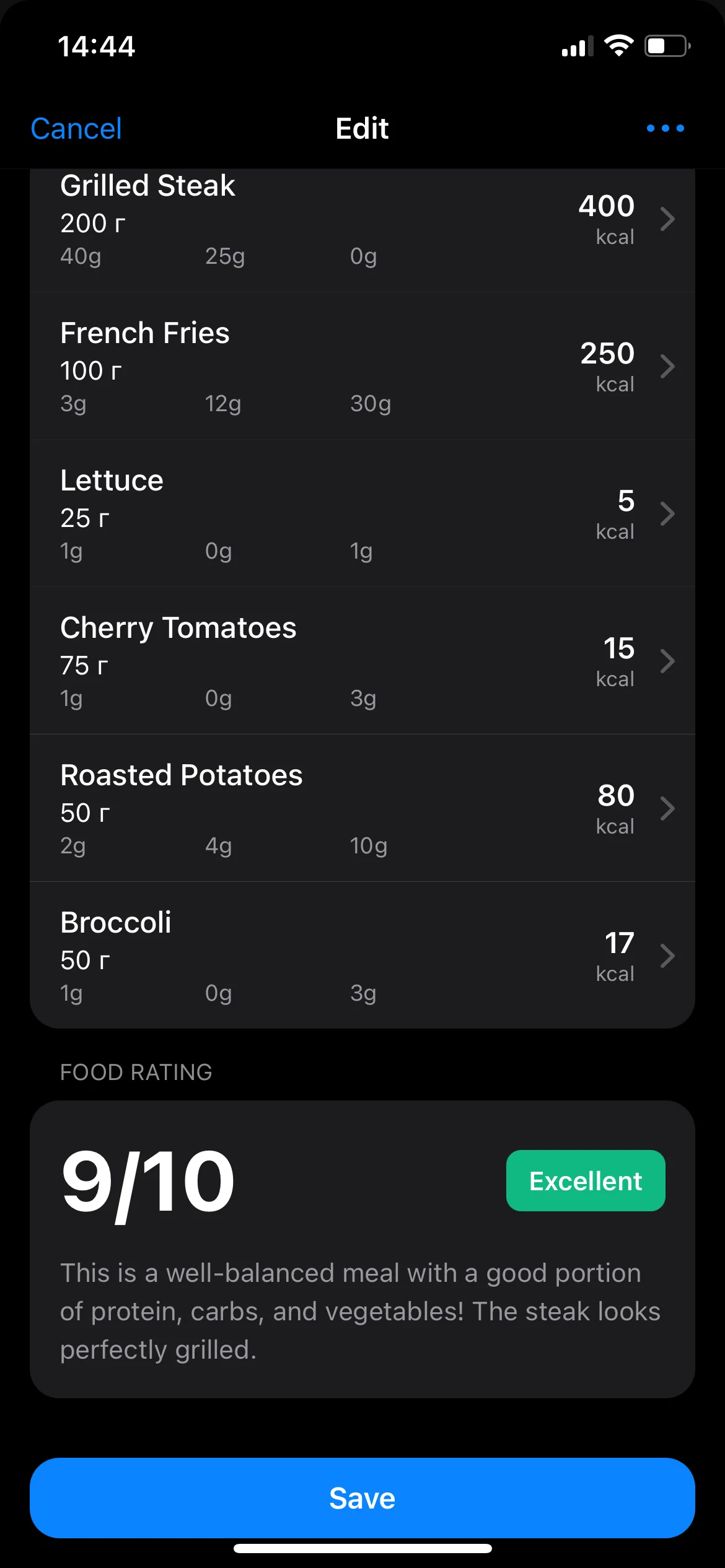Image resolution: width=725 pixels, height=1568 pixels.
Task: Tap the green Excellent rating badge
Action: click(586, 1181)
